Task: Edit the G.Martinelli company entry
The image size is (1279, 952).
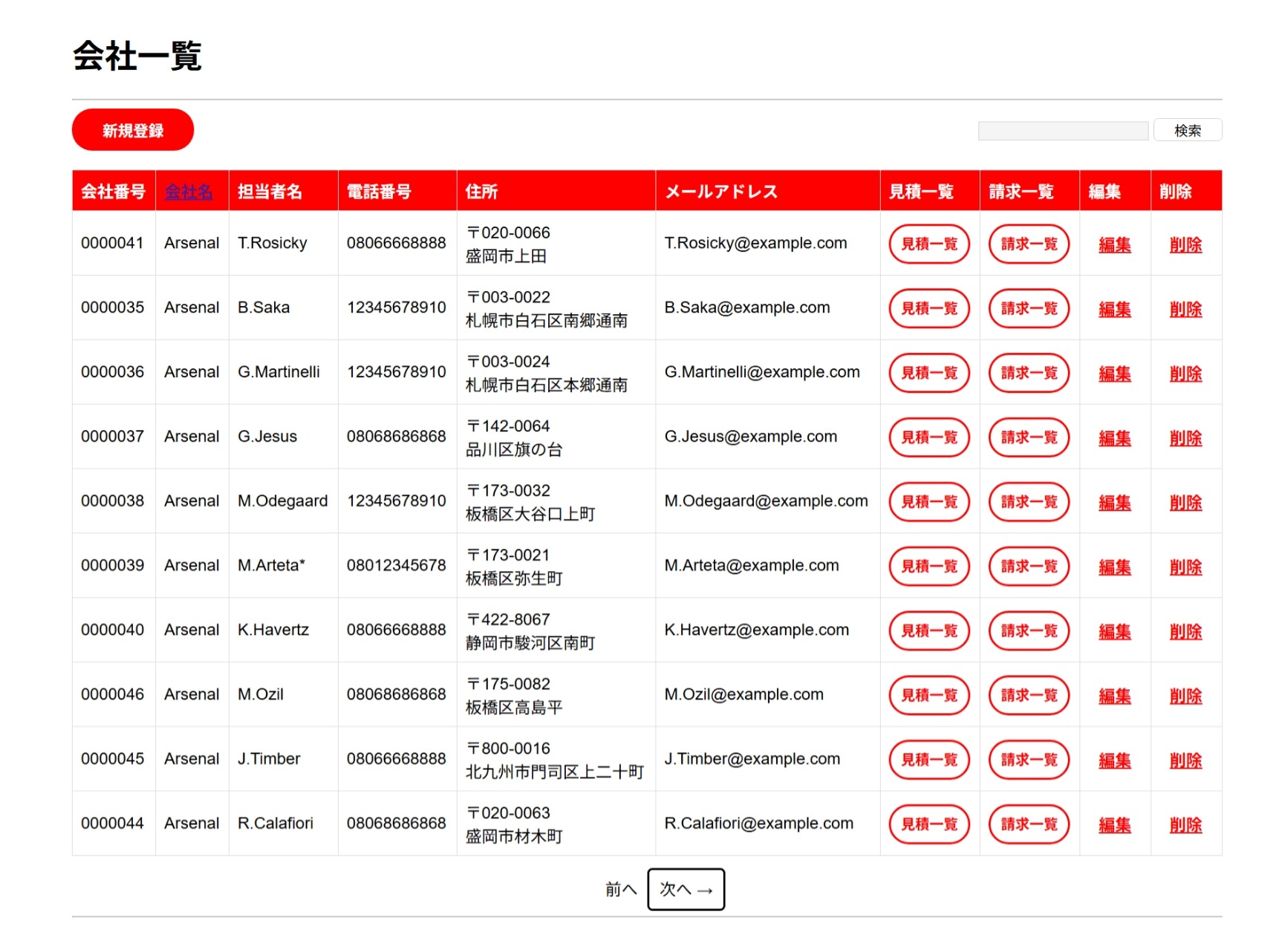Action: tap(1114, 373)
